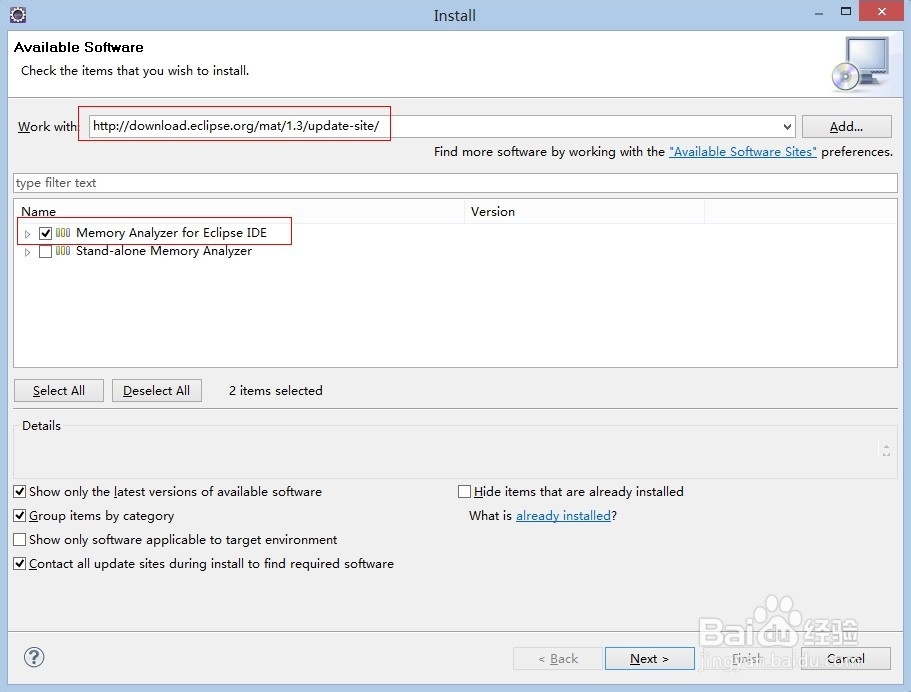Enable Hide items that are already installed

[464, 492]
